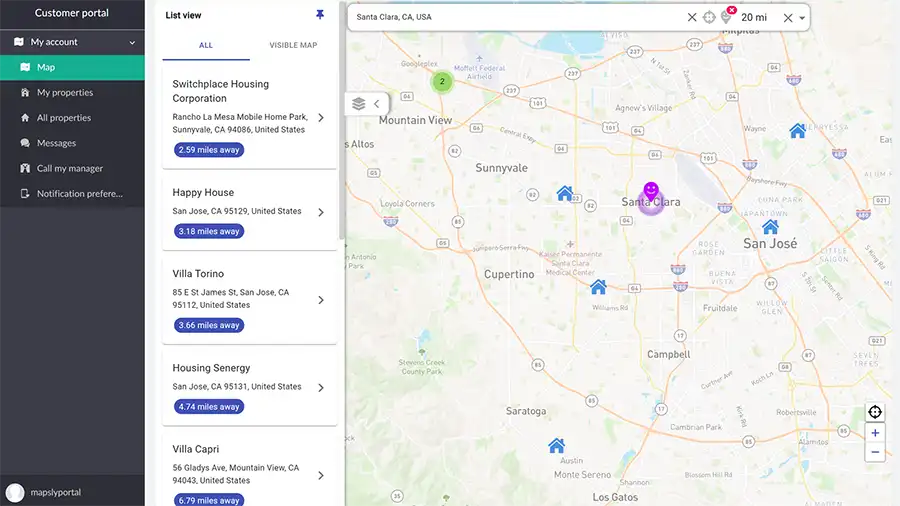Screen dimensions: 900x506
Task: Open the map layers icon
Action: (359, 103)
